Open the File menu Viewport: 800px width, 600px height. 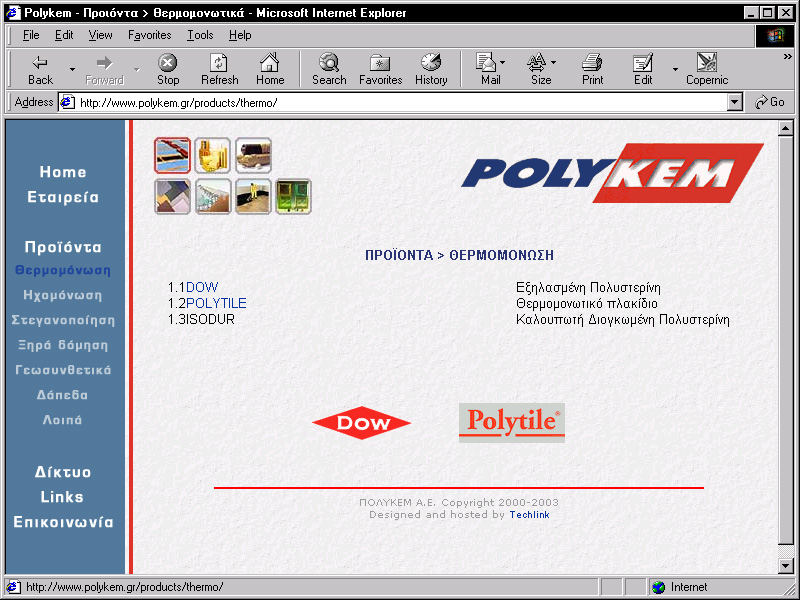pyautogui.click(x=31, y=35)
